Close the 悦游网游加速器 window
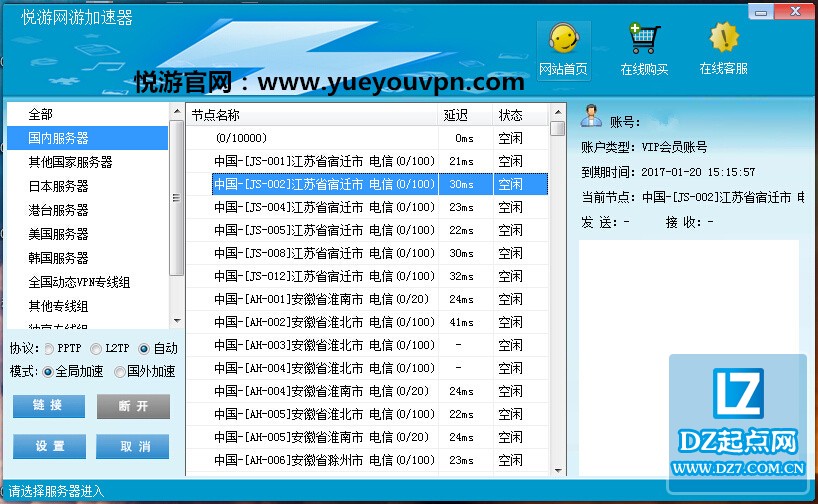This screenshot has height=504, width=818. tap(795, 11)
